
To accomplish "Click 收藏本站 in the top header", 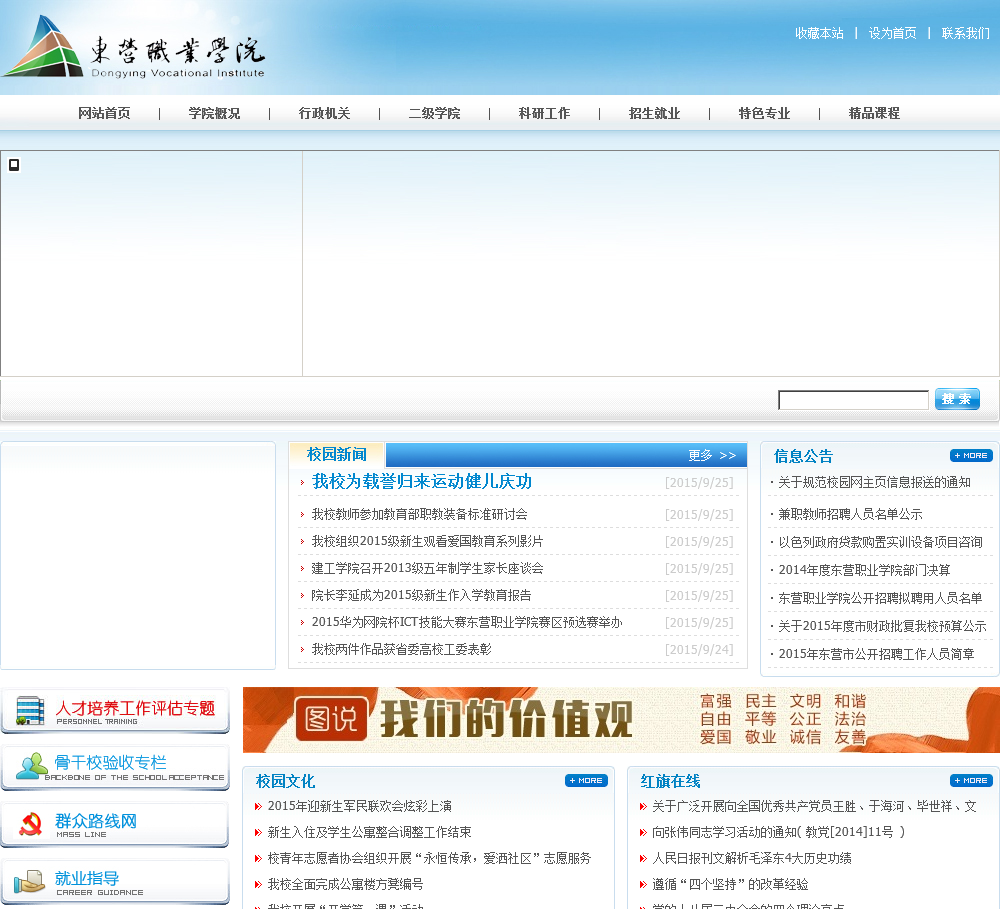I will [819, 33].
